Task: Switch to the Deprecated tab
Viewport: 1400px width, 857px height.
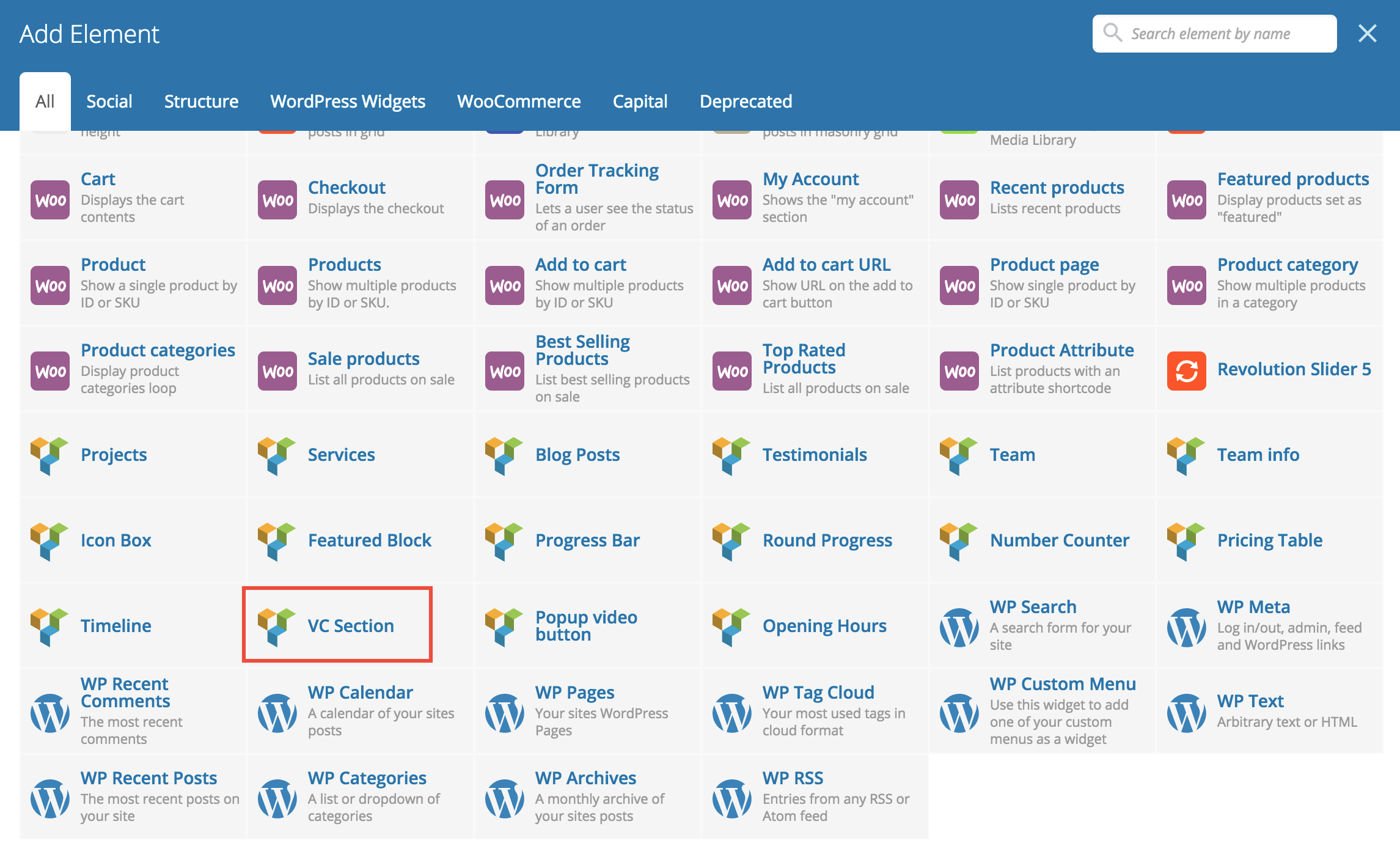Action: (x=746, y=101)
